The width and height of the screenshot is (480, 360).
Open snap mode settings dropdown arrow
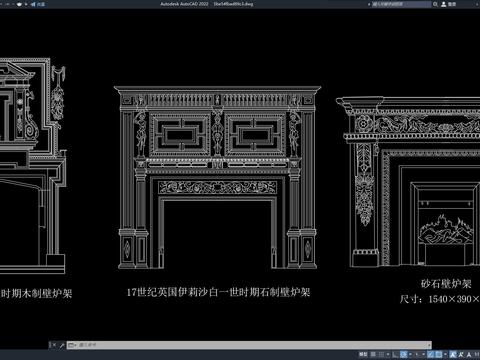pyautogui.click(x=388, y=354)
